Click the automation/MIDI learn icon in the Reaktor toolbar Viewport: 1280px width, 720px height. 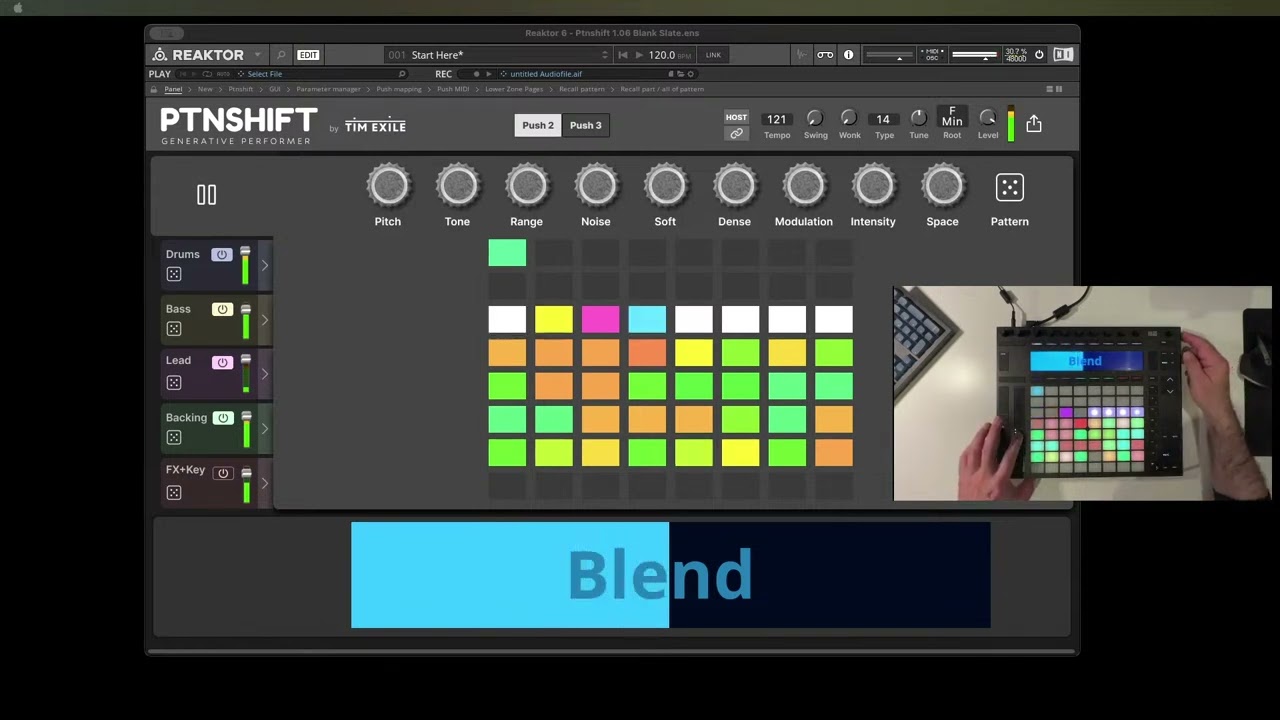click(801, 55)
